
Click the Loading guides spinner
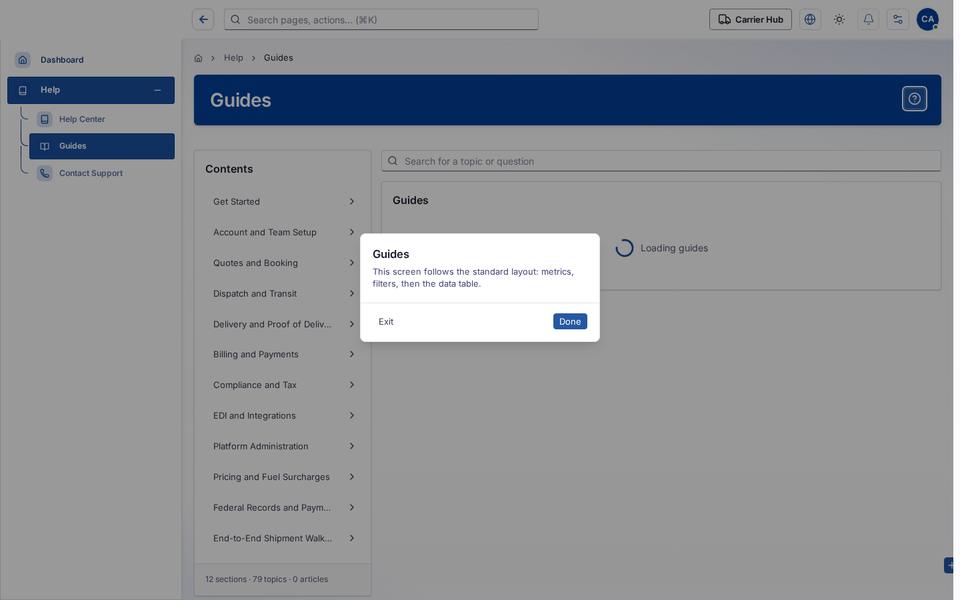point(624,248)
